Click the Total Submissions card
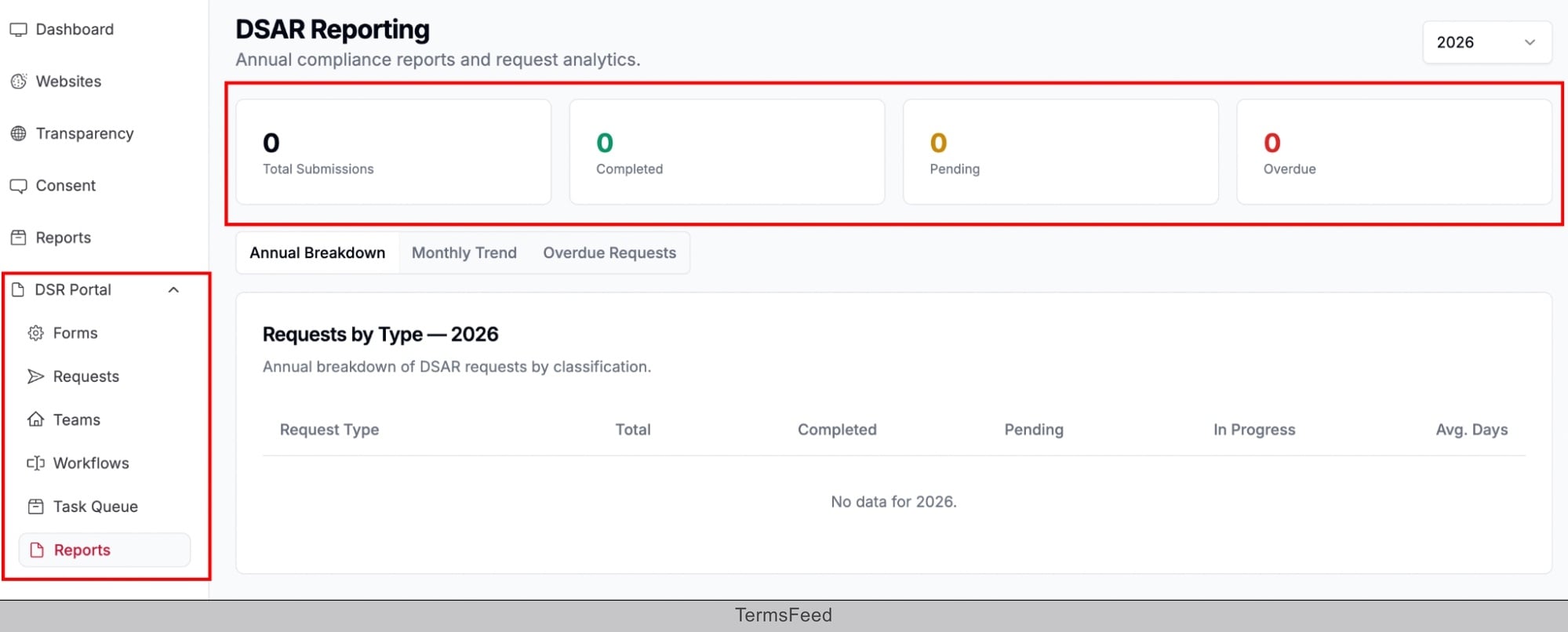The width and height of the screenshot is (1568, 632). [x=394, y=152]
